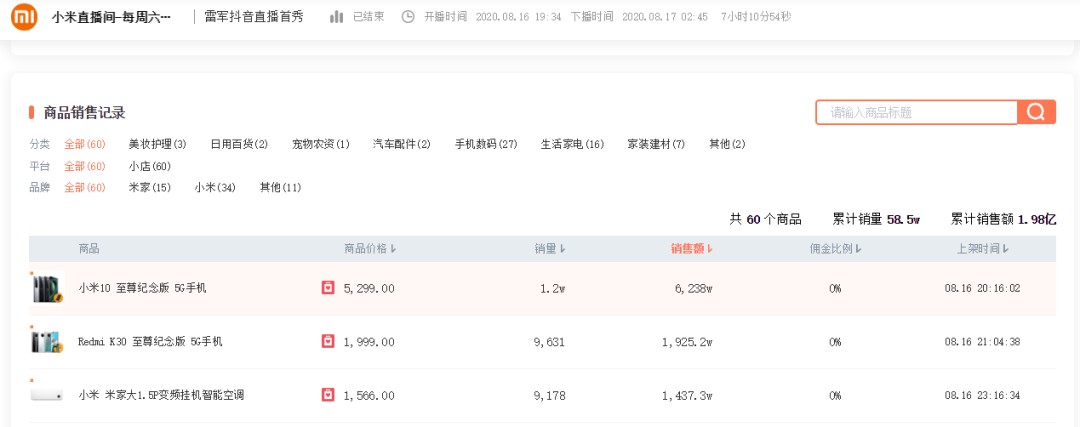Click the 下播时间 2020.08.17 02:45 text
This screenshot has height=427, width=1080.
[639, 17]
